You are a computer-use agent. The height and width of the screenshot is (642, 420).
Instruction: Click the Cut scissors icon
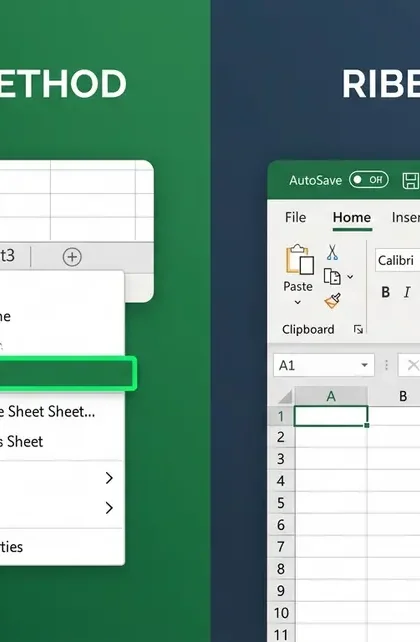click(332, 252)
